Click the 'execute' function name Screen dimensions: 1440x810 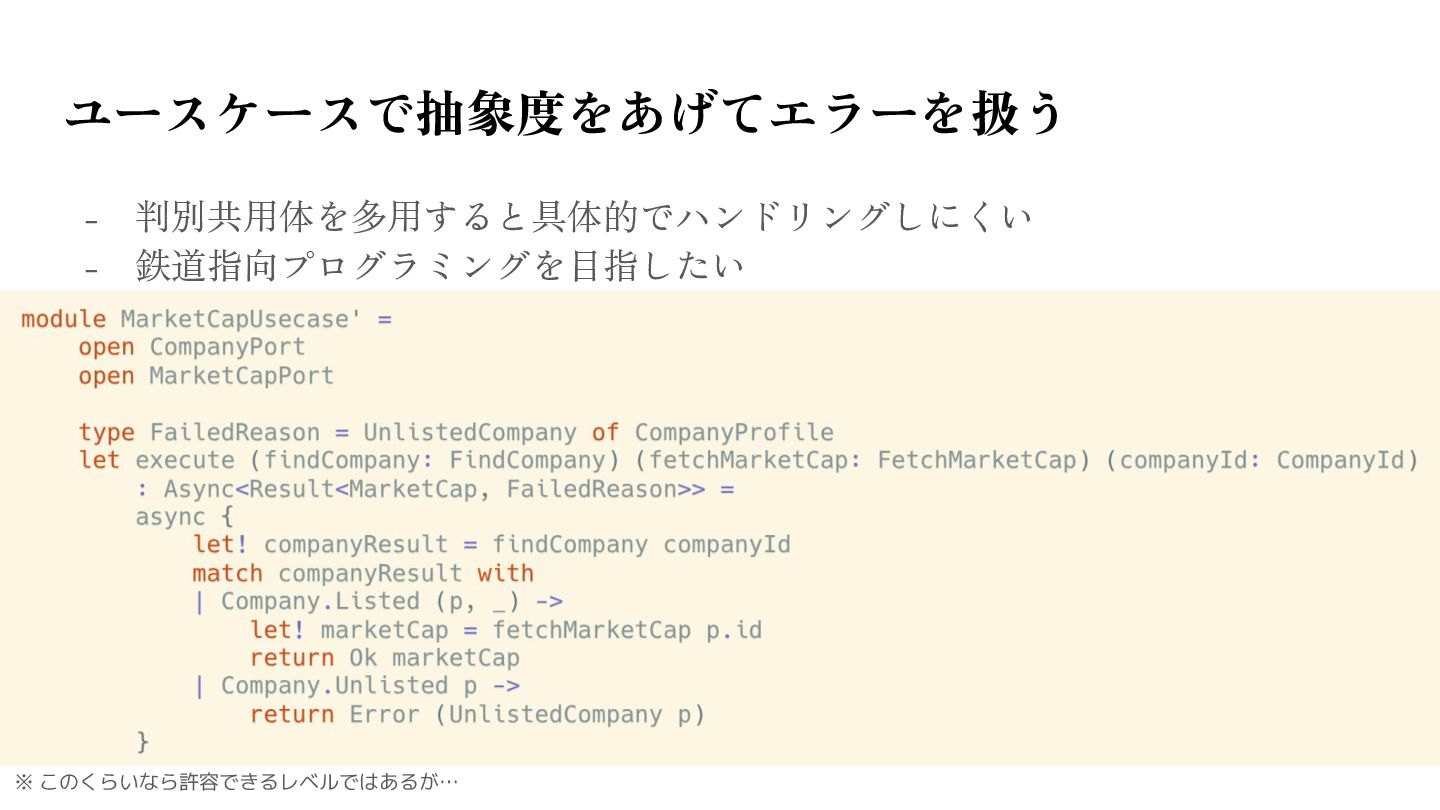coord(185,461)
